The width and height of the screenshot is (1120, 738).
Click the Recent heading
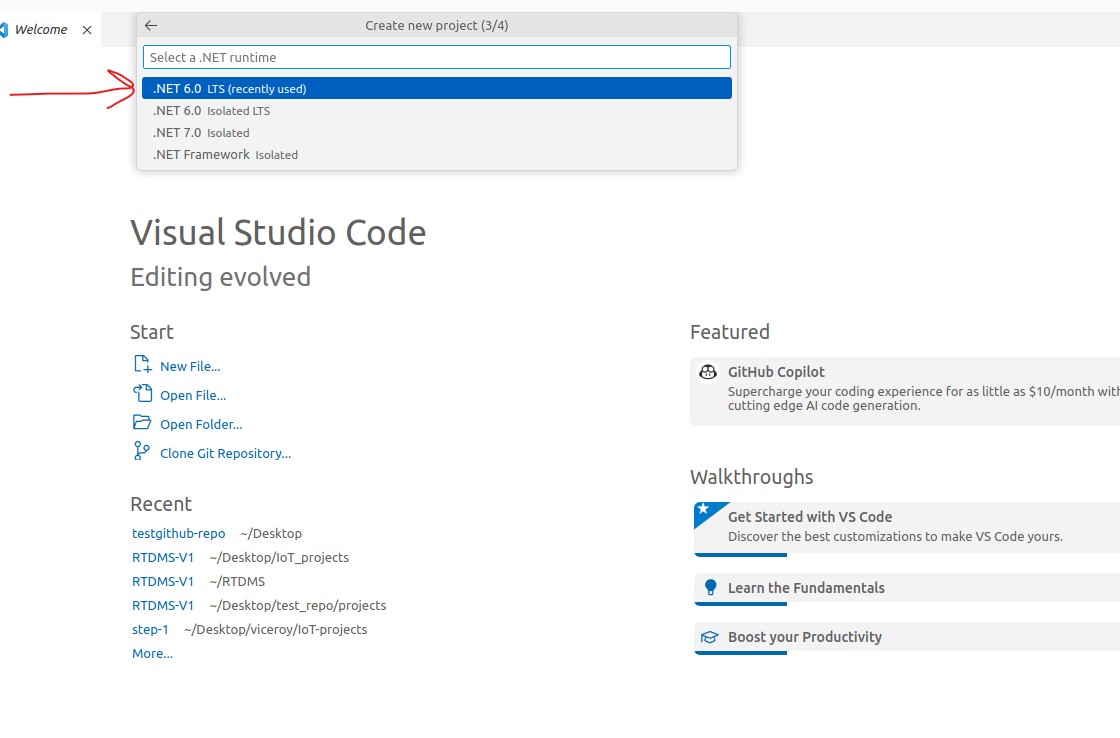[161, 504]
